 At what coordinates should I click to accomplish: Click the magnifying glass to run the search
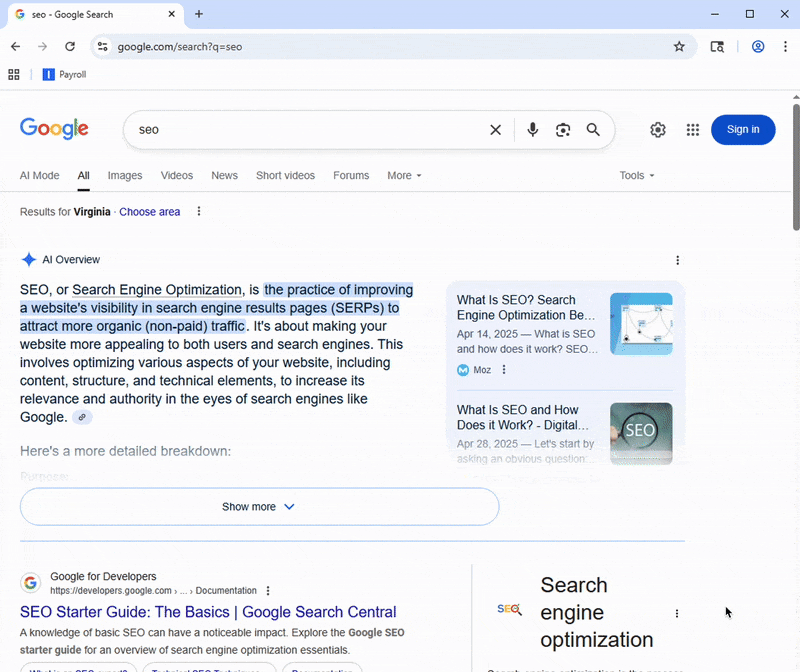pyautogui.click(x=593, y=130)
